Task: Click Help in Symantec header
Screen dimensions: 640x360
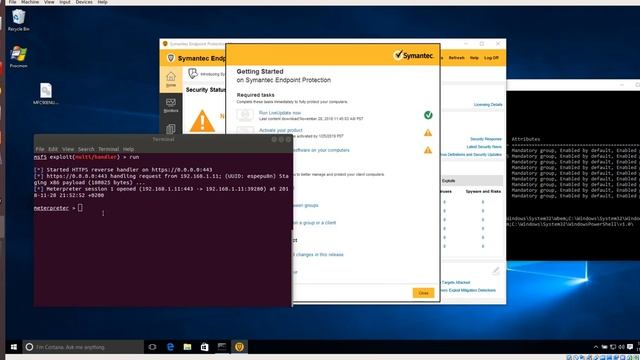Action: click(474, 58)
